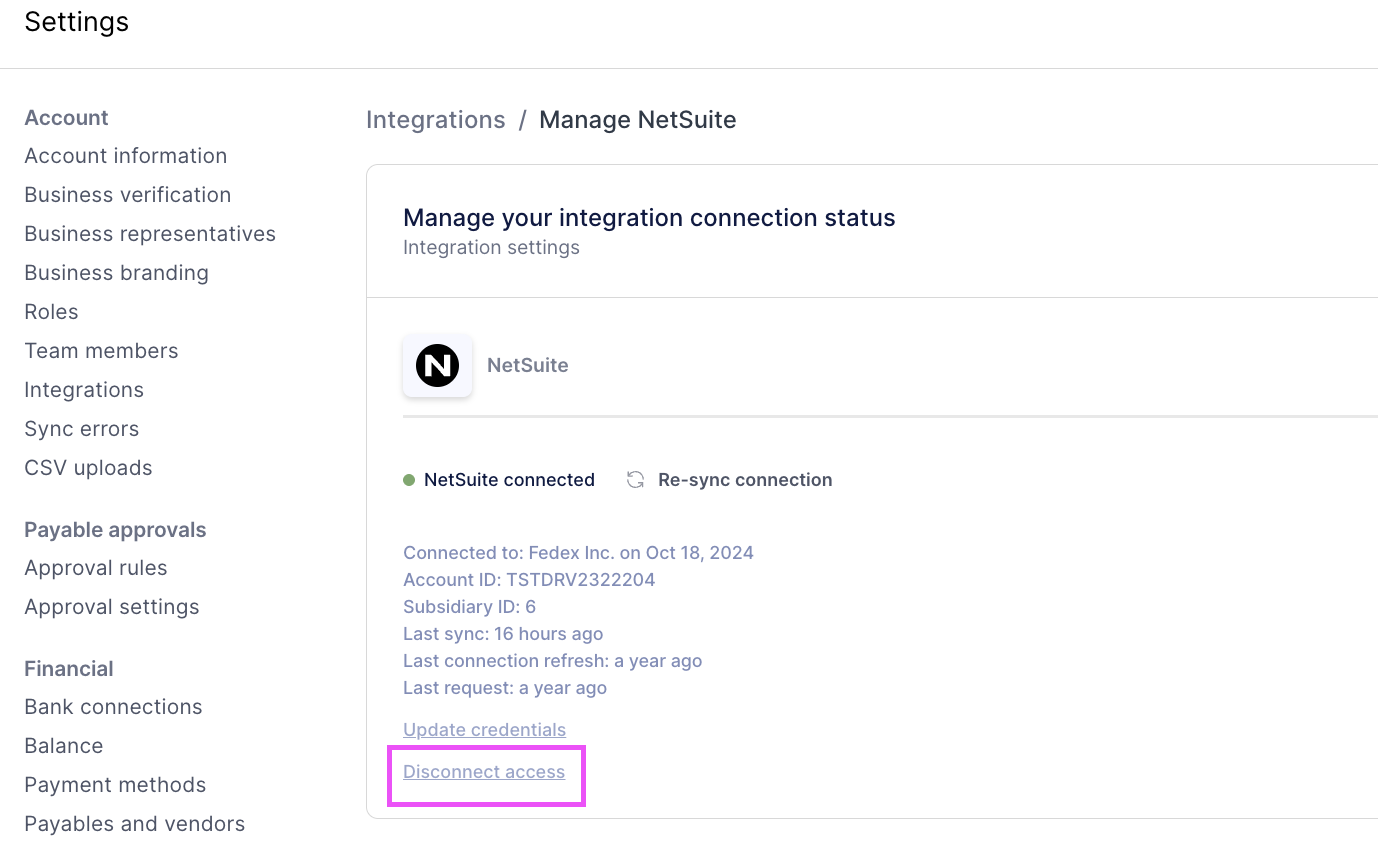The image size is (1378, 842).
Task: Click Update credentials link
Action: point(484,730)
